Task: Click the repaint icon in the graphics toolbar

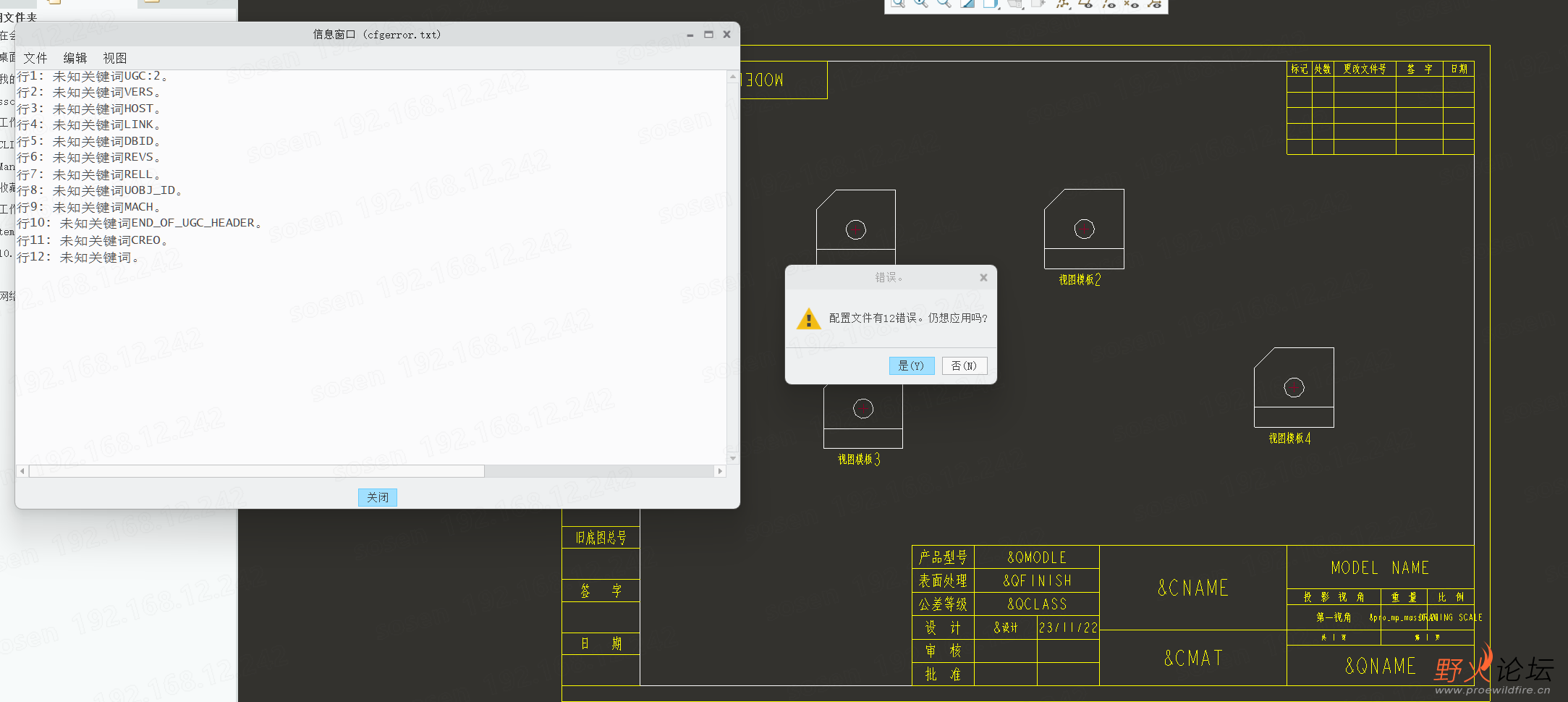Action: point(967,3)
